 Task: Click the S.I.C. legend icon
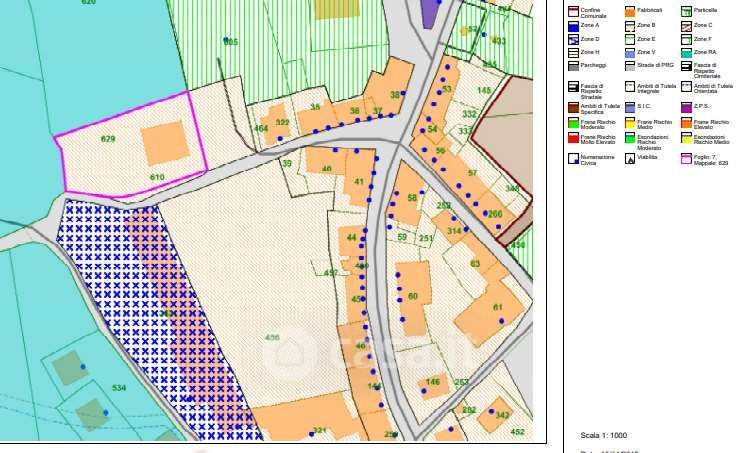click(630, 106)
